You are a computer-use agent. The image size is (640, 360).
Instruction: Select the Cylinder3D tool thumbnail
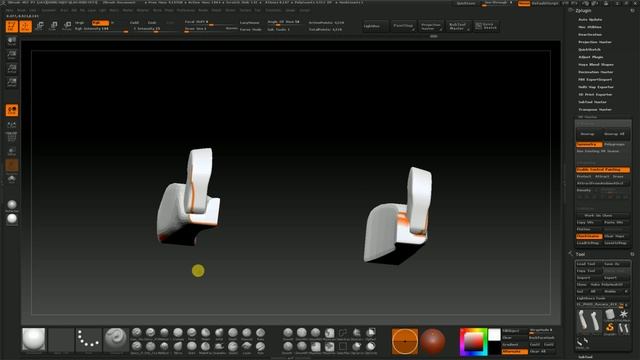tap(610, 315)
